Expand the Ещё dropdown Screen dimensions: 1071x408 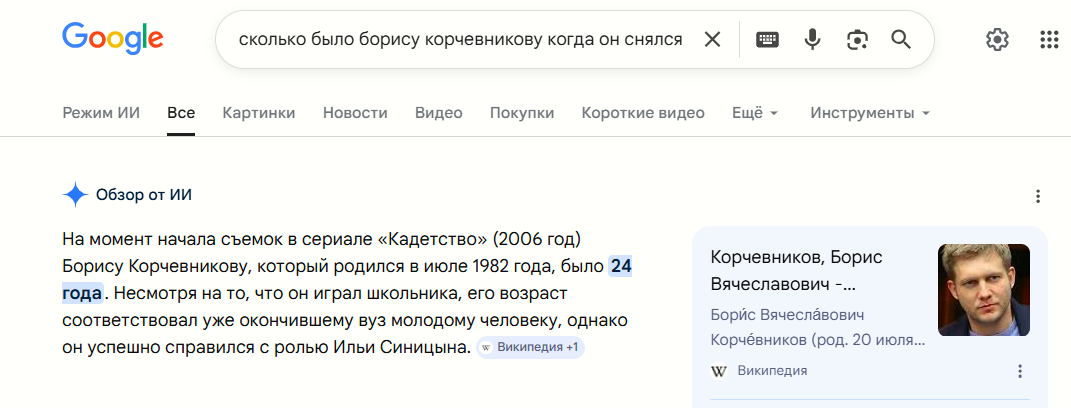pyautogui.click(x=755, y=113)
